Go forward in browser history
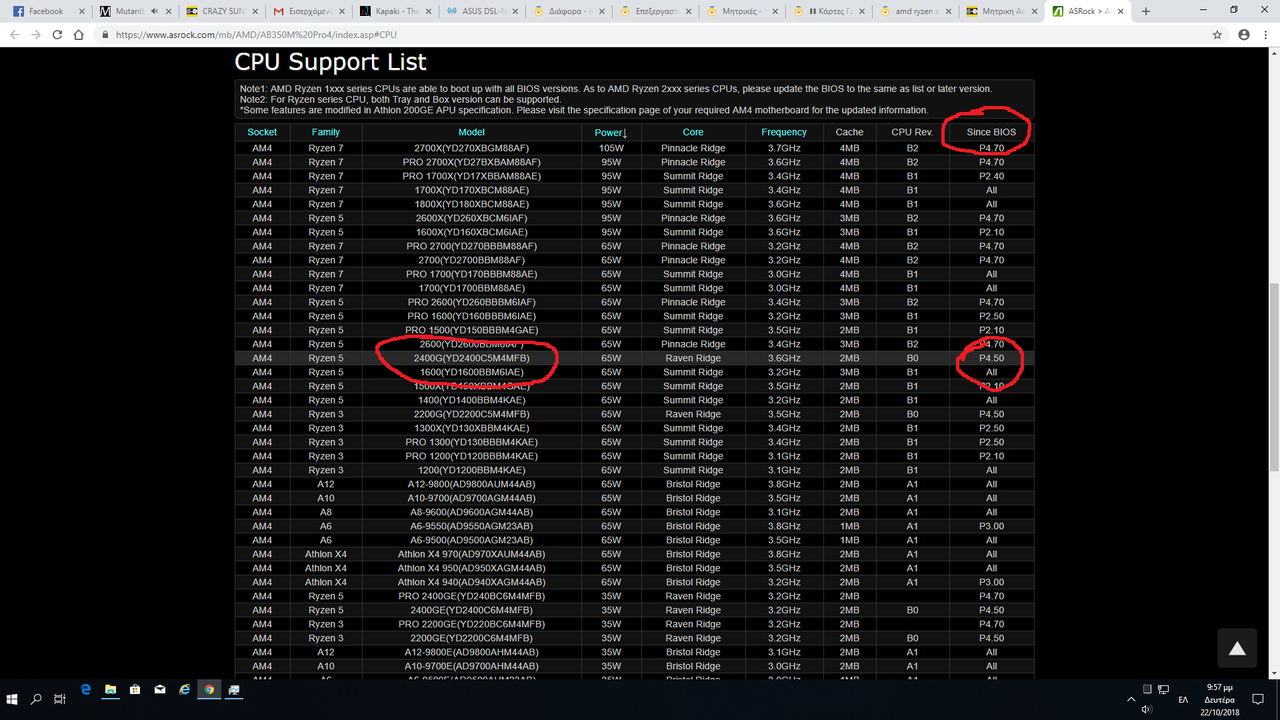 pos(37,34)
